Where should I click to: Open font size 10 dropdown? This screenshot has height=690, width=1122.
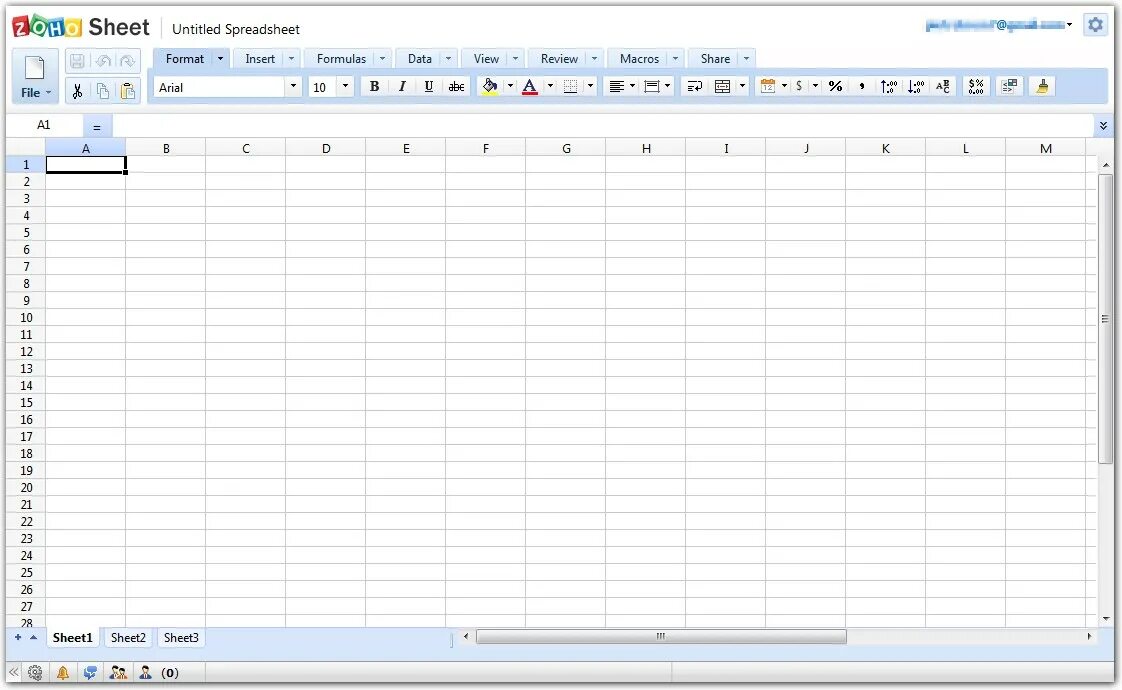tap(346, 87)
